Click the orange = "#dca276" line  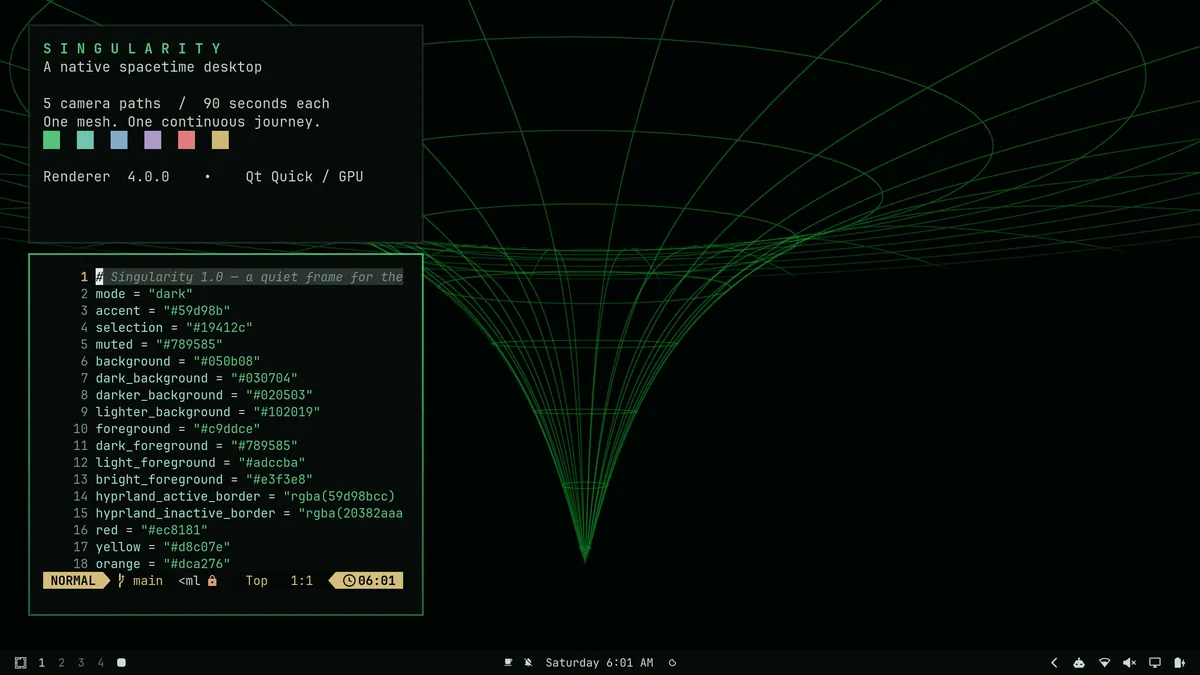(163, 564)
